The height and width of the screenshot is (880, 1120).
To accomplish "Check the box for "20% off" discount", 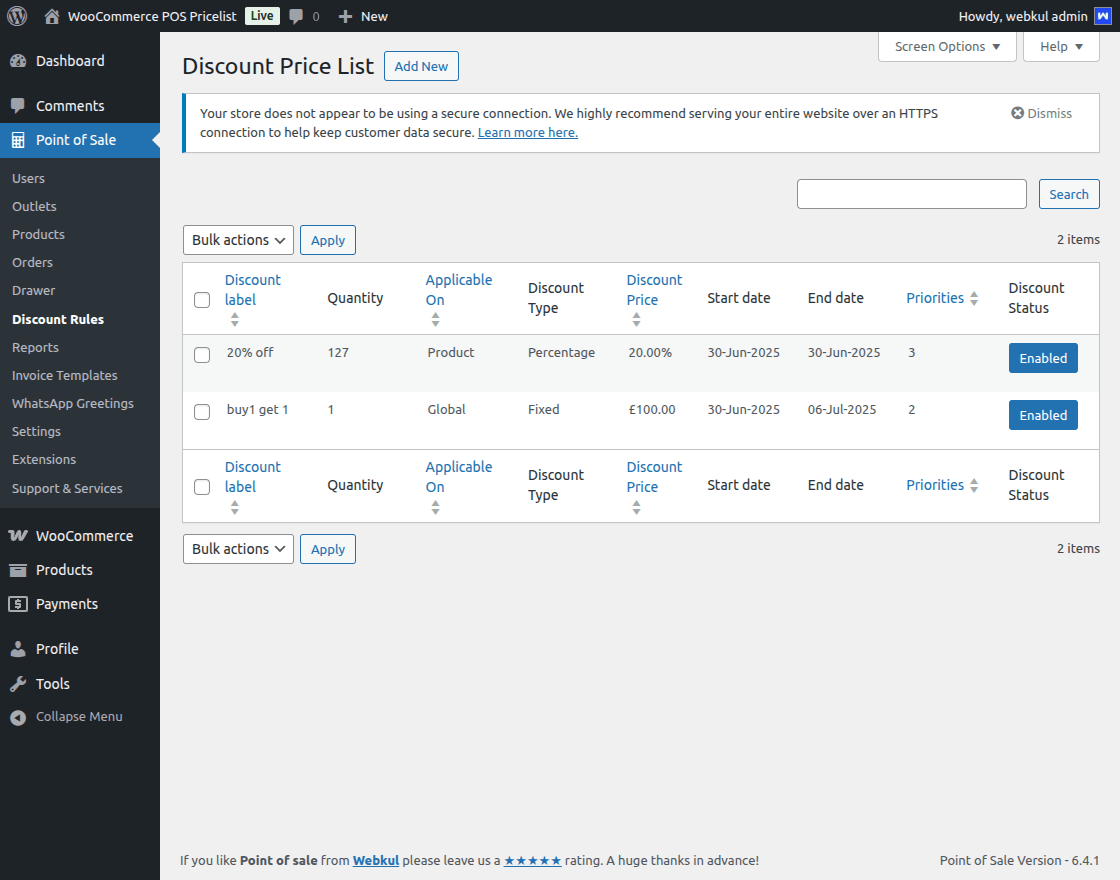I will (x=202, y=355).
